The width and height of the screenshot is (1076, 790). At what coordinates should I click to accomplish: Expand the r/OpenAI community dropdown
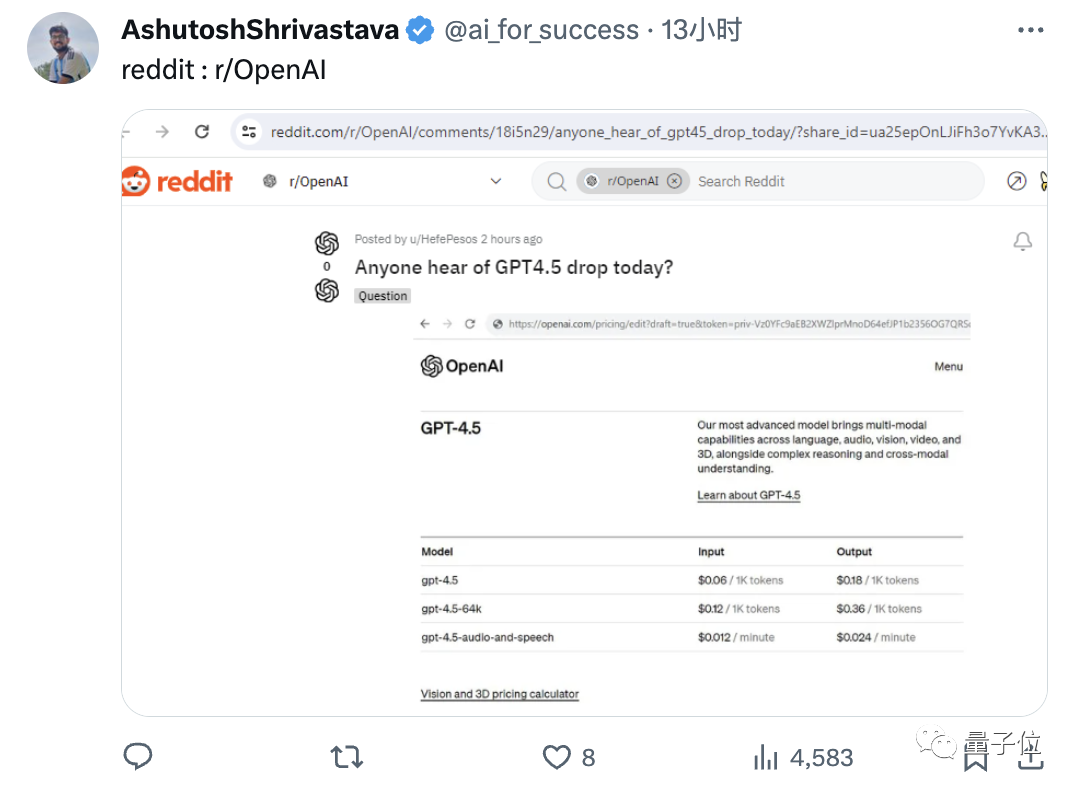tap(496, 181)
